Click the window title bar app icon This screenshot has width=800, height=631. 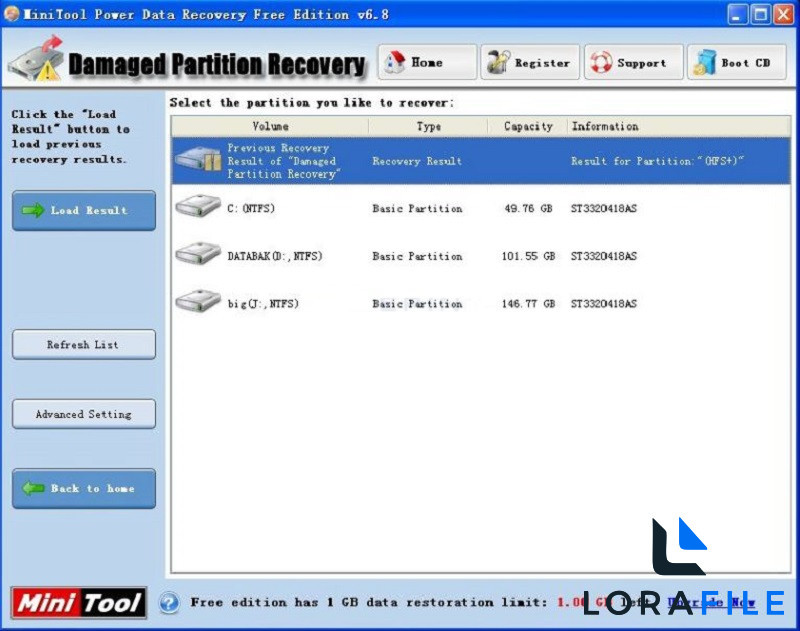[x=11, y=14]
